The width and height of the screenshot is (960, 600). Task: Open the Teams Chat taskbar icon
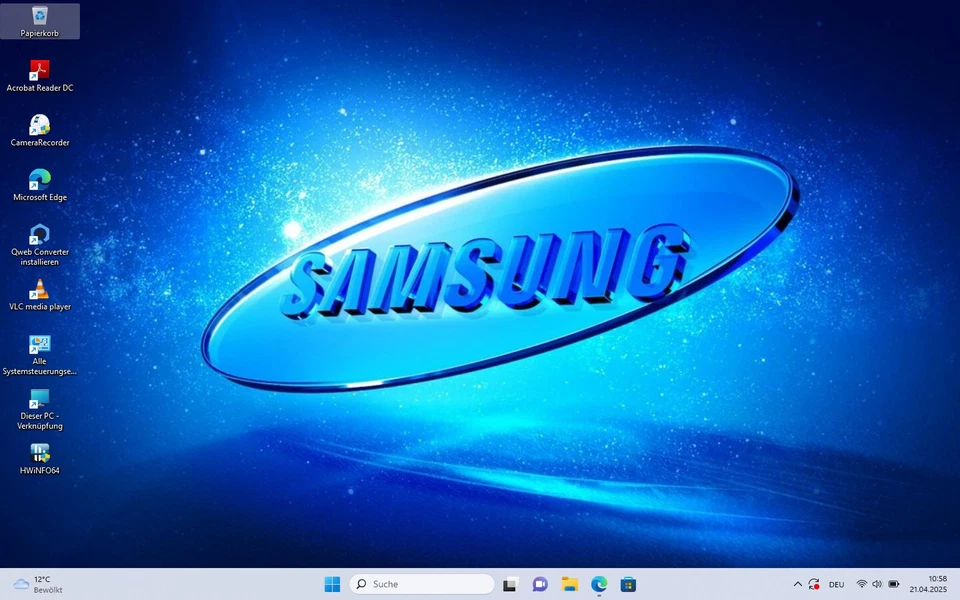(x=540, y=583)
